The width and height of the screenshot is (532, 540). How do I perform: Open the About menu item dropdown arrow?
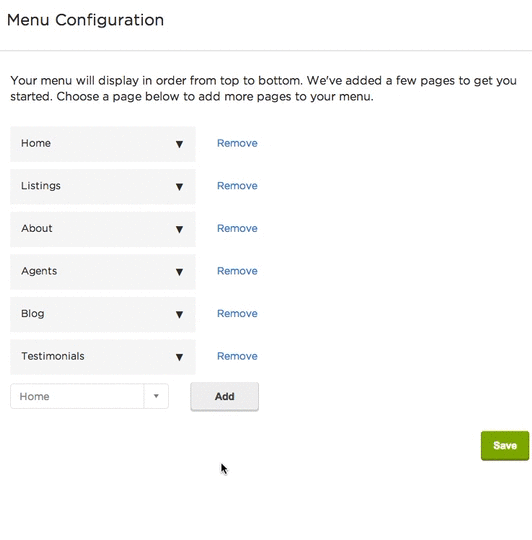tap(179, 229)
